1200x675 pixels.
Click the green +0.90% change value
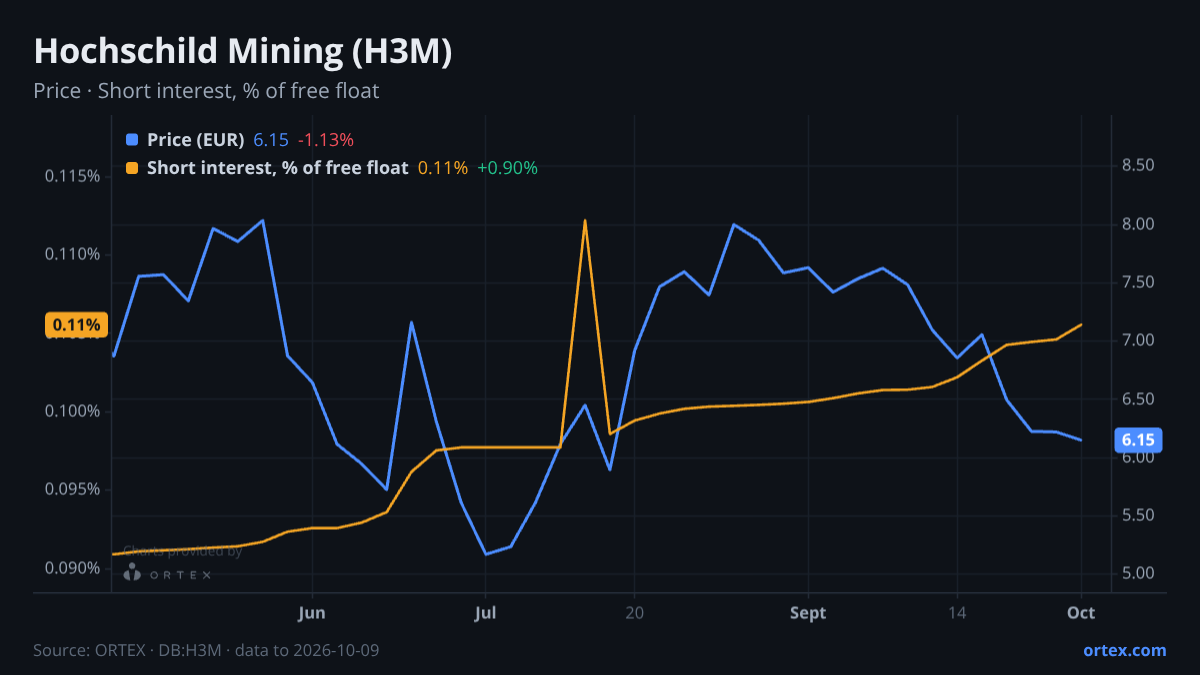point(508,168)
